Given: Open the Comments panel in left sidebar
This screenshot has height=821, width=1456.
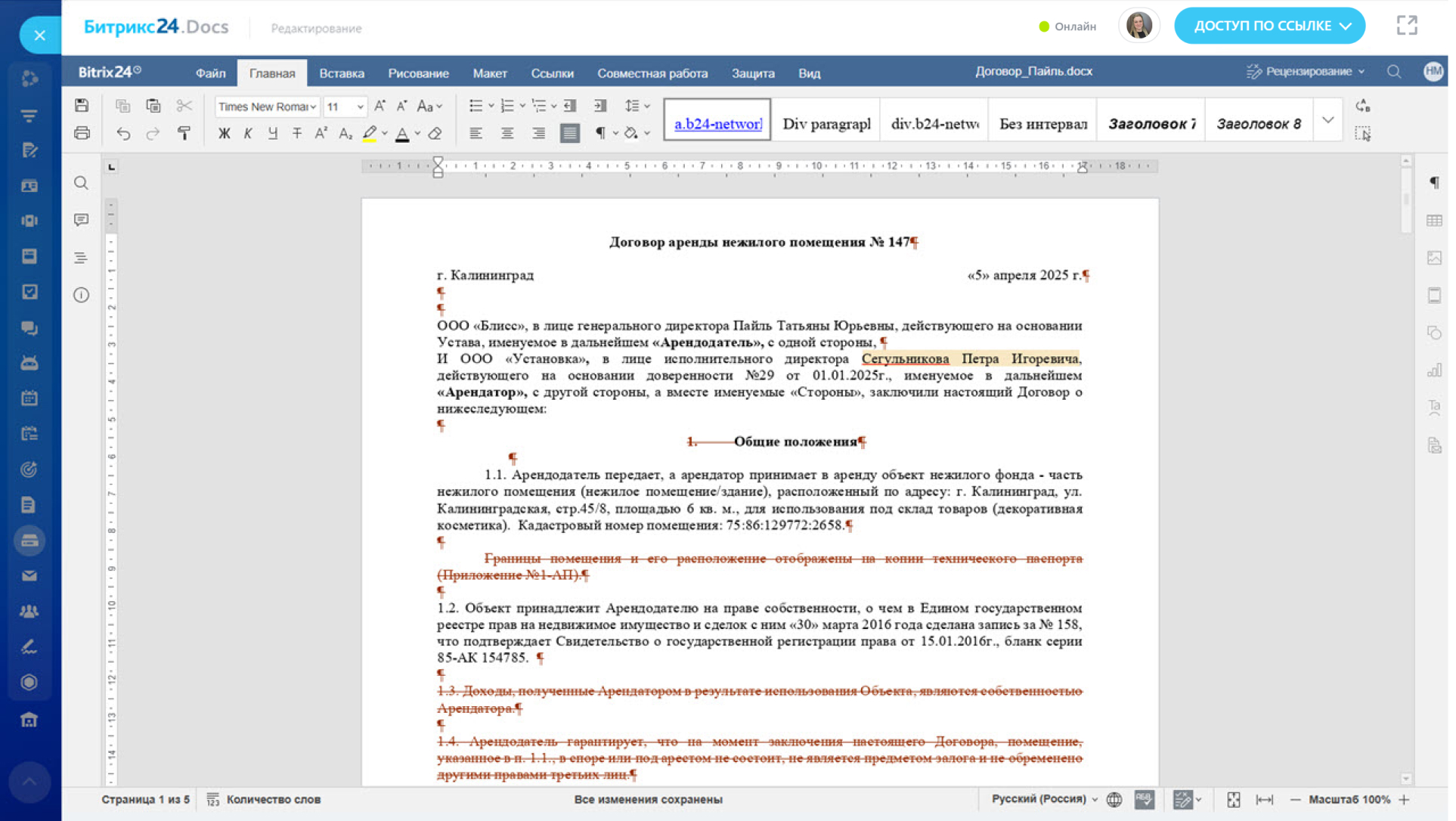Looking at the screenshot, I should click(81, 220).
